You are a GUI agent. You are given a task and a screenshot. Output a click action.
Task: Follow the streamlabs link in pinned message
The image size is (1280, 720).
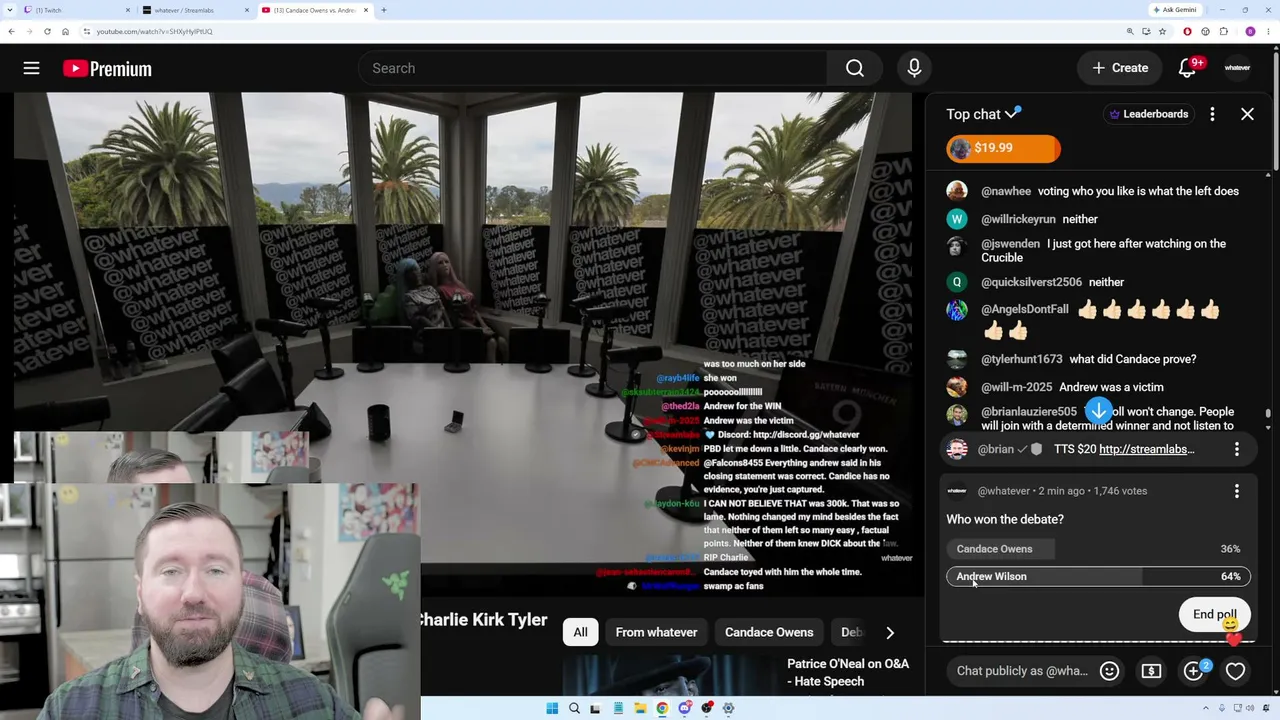(1146, 449)
